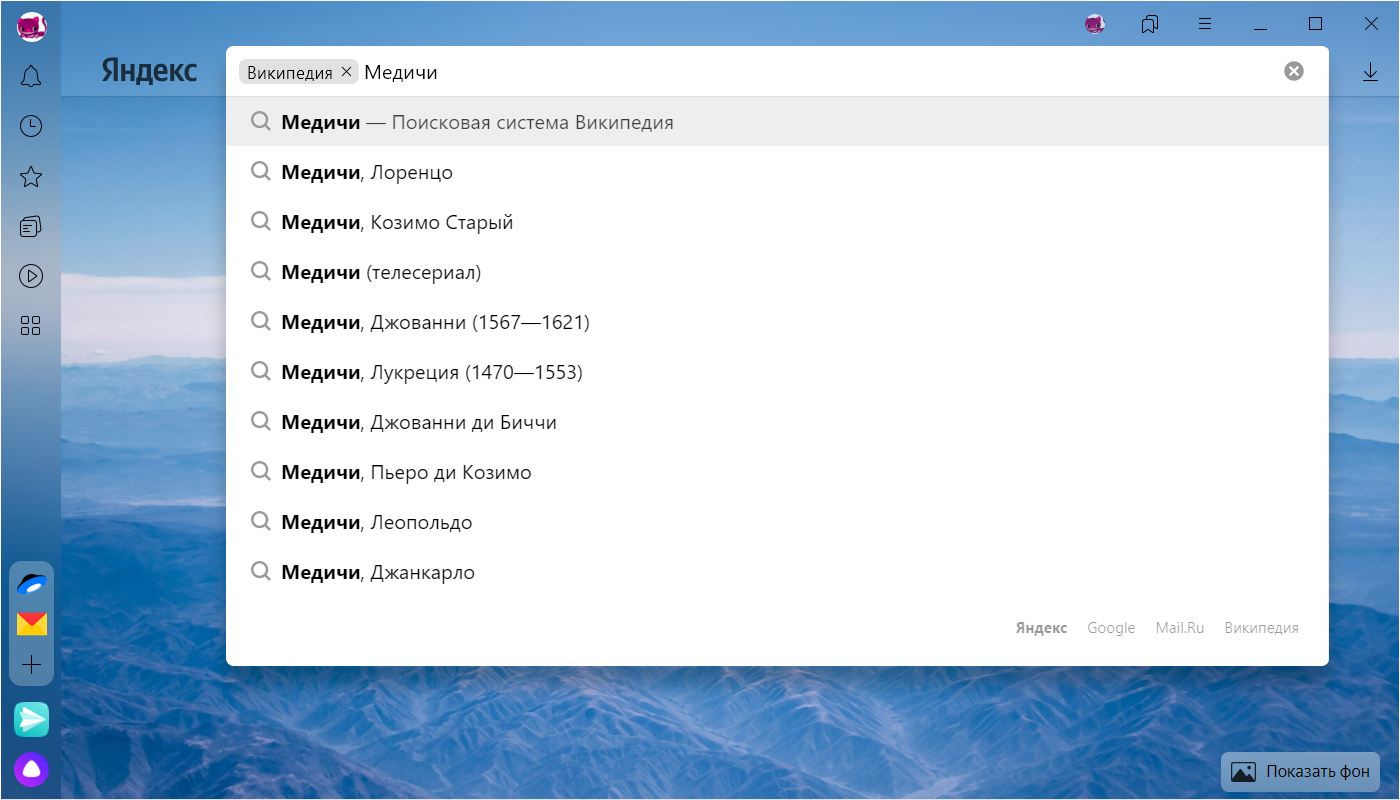Click profile avatar in title bar
1400x800 pixels.
click(1095, 24)
